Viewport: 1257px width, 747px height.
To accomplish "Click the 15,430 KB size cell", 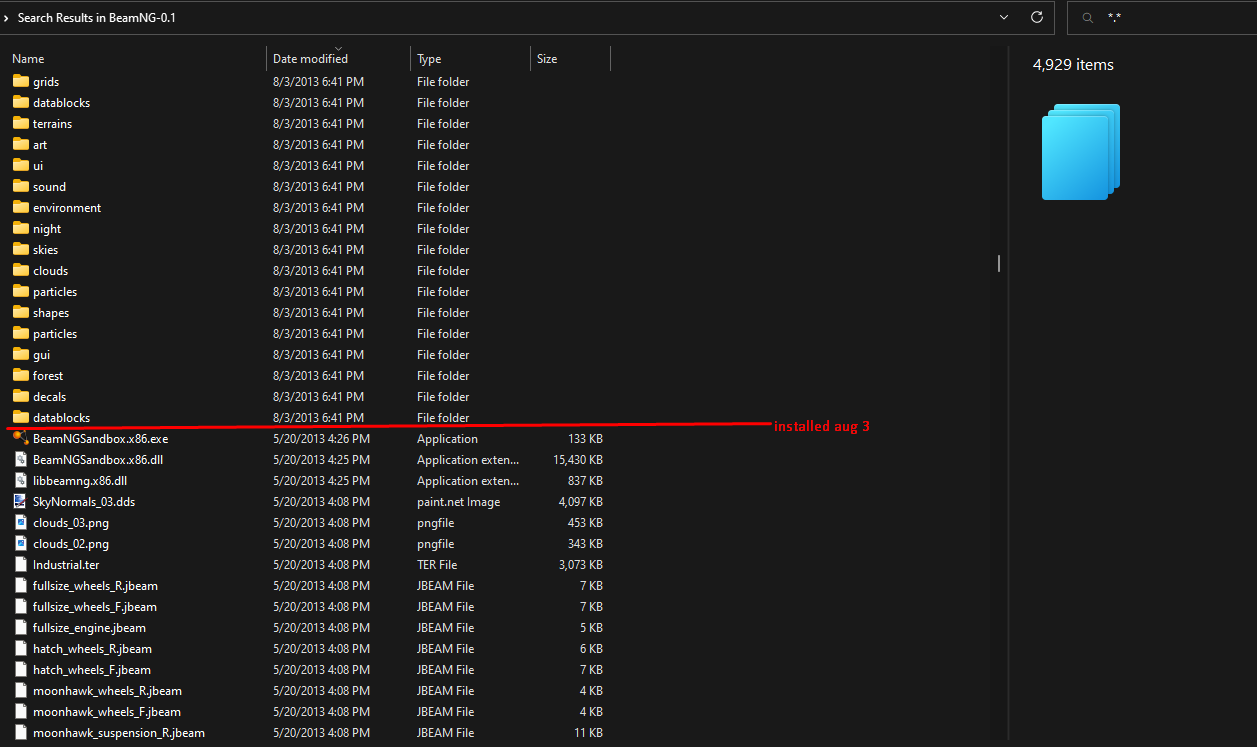I will [578, 460].
